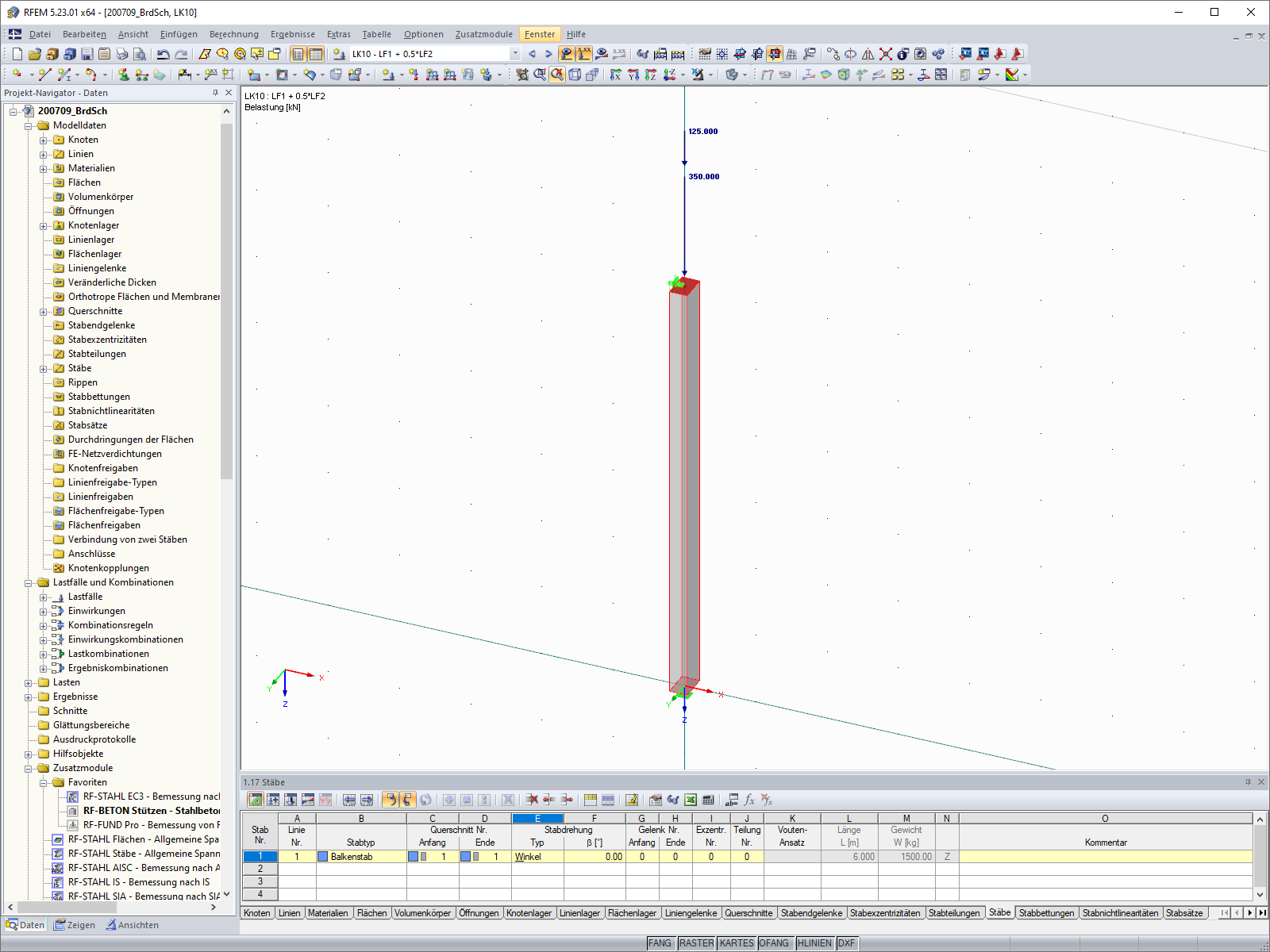Viewport: 1270px width, 952px height.
Task: Click the Print icon in the toolbar
Action: [x=121, y=54]
